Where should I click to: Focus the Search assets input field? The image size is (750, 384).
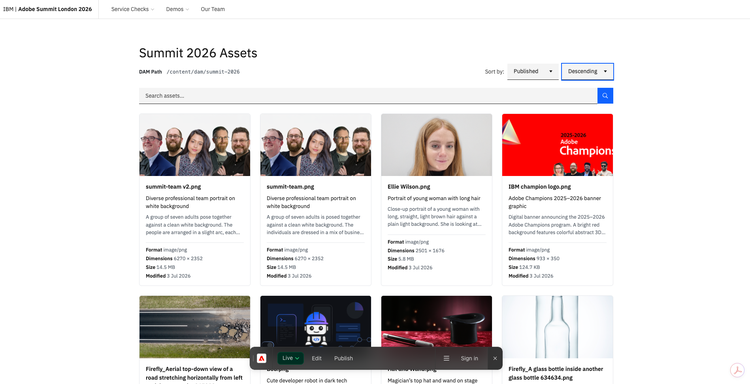368,96
